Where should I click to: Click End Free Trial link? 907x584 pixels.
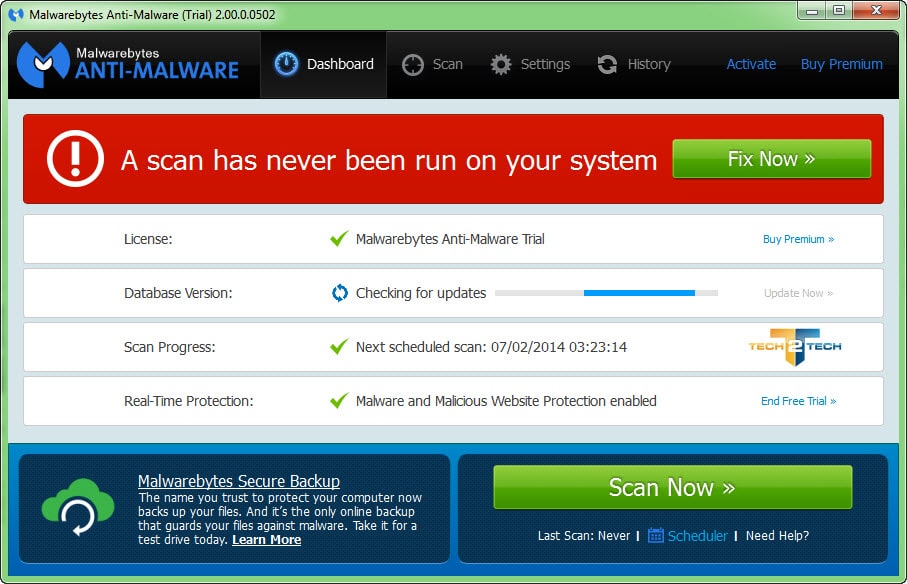click(798, 401)
